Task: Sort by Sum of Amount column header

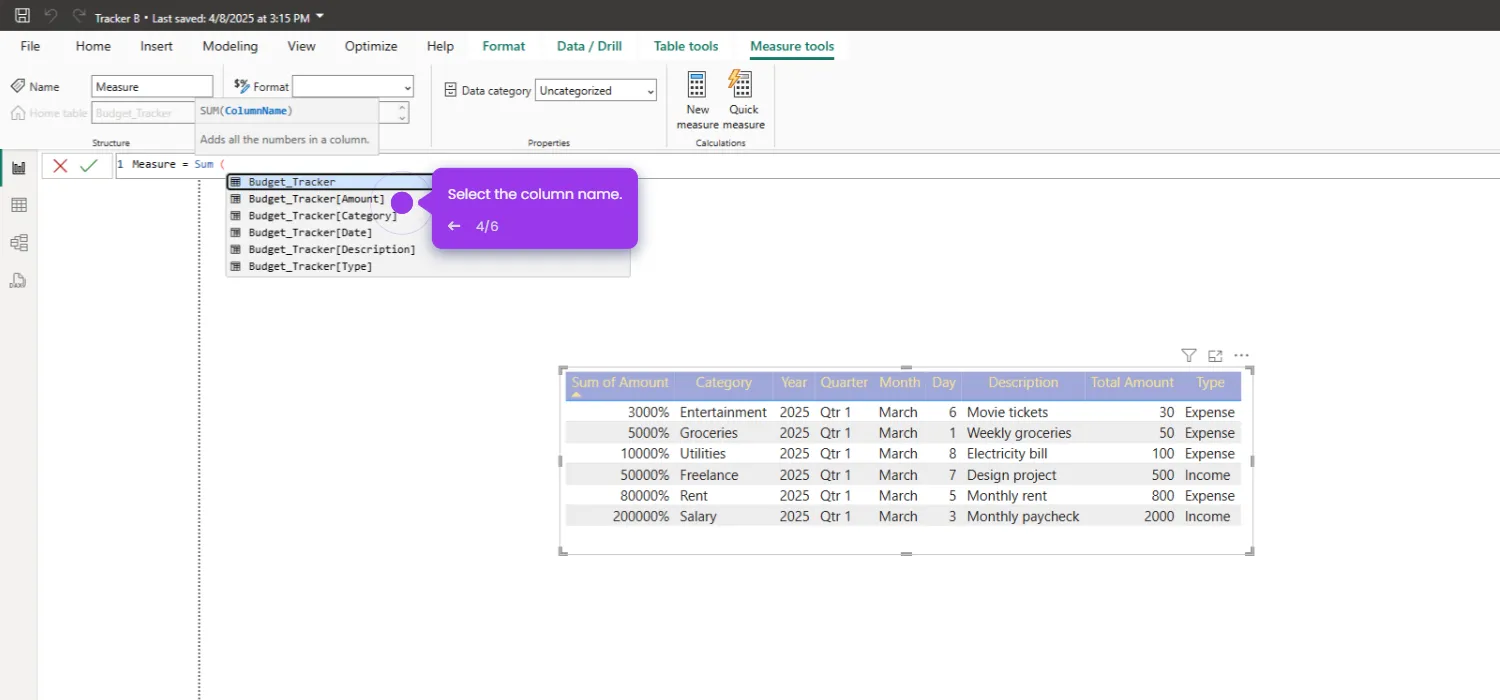Action: [620, 383]
